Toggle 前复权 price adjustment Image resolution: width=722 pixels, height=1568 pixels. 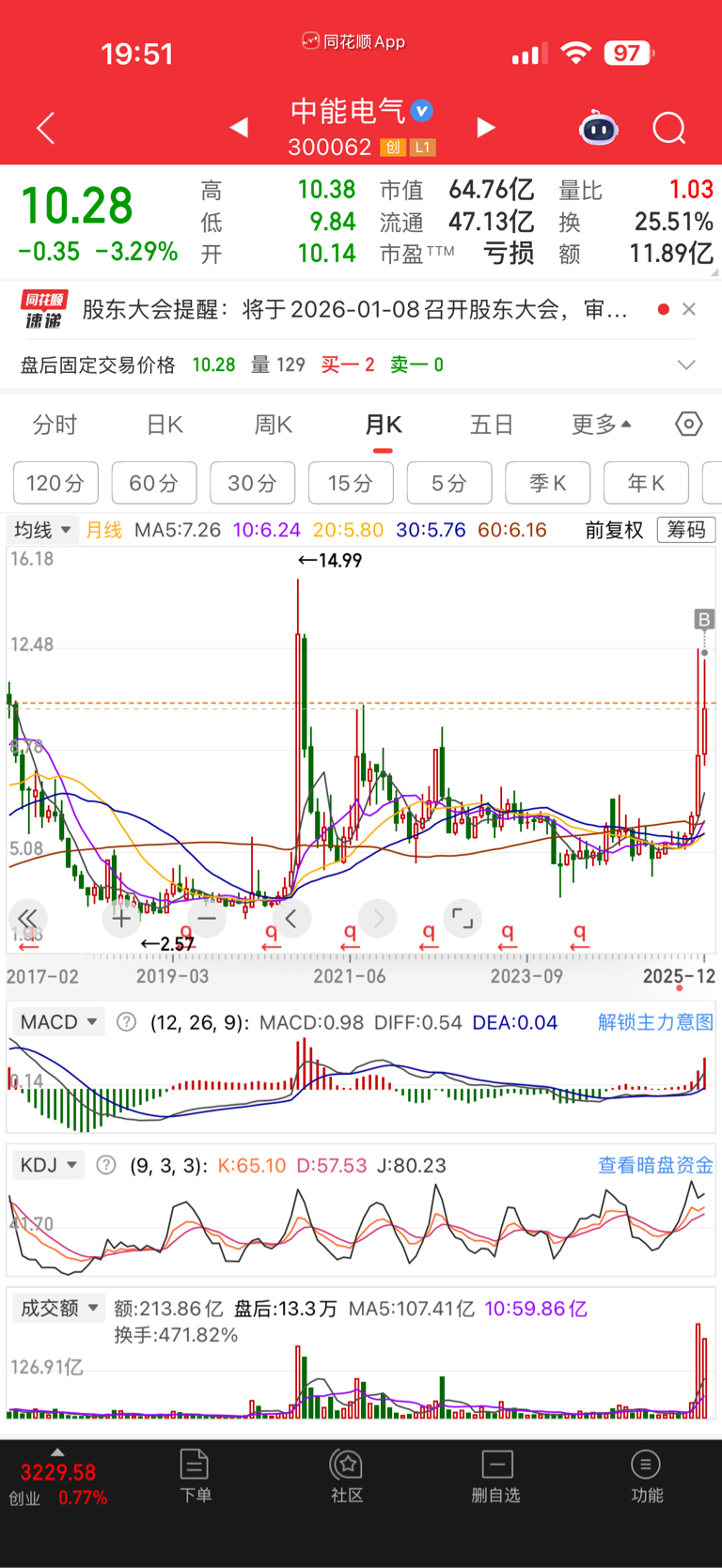(x=614, y=530)
